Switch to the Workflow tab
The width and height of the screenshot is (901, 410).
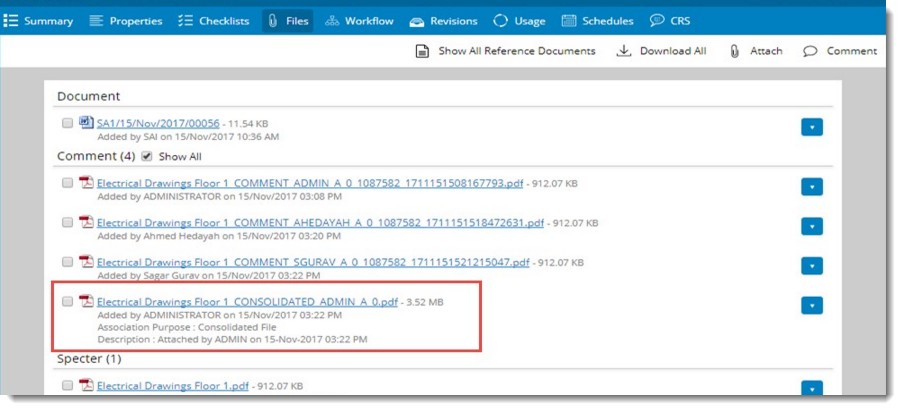pos(359,21)
